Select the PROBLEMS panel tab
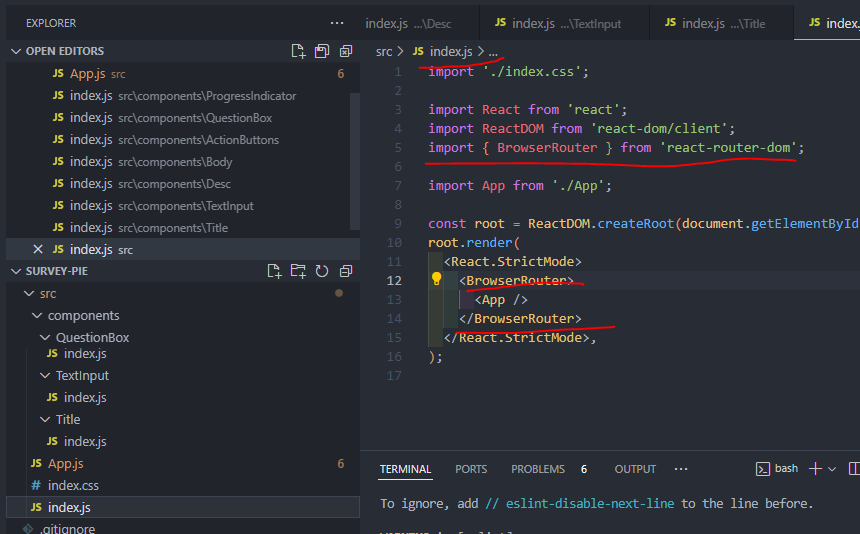This screenshot has width=860, height=534. pyautogui.click(x=538, y=469)
